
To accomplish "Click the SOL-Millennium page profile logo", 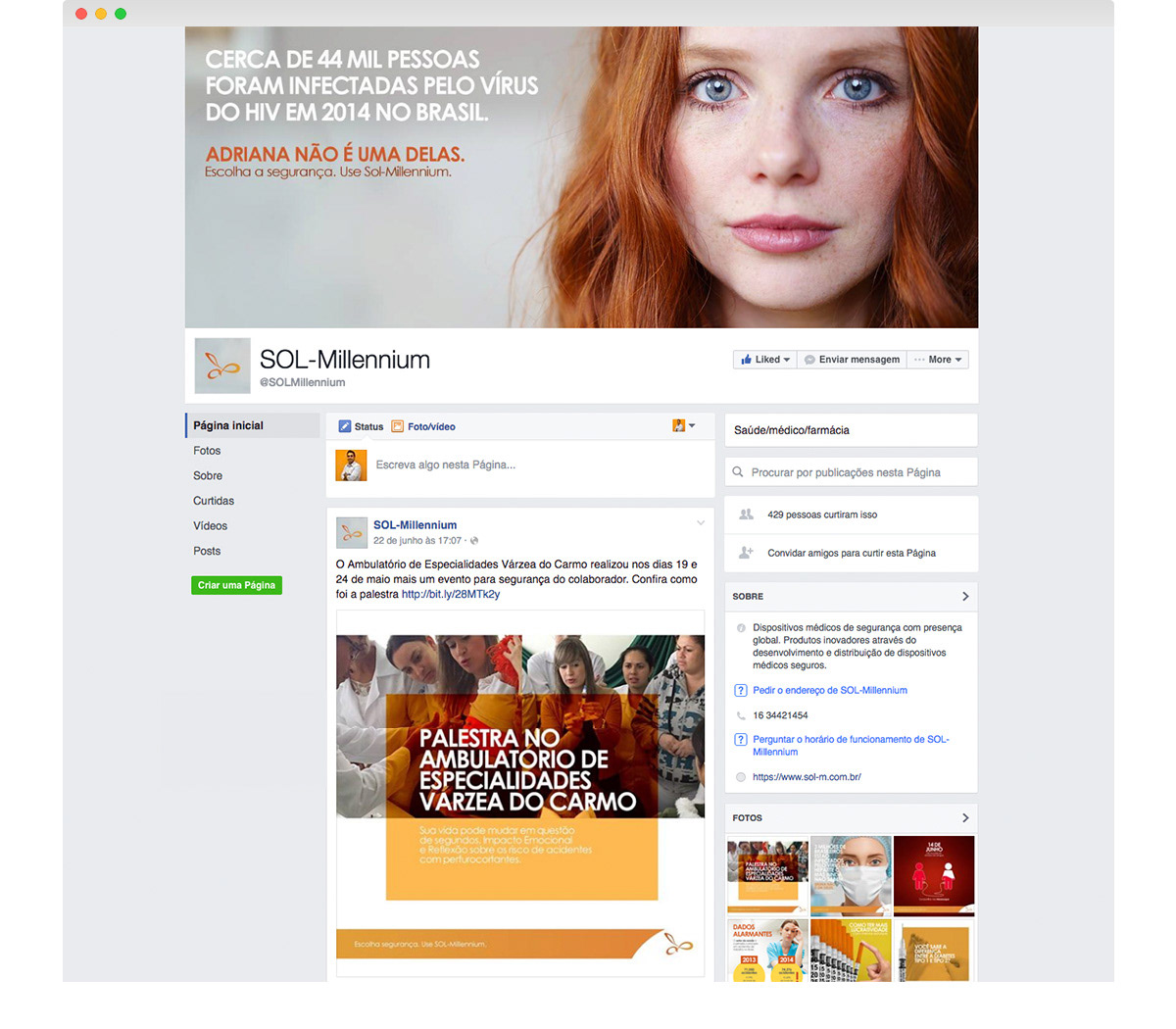I will tap(222, 366).
